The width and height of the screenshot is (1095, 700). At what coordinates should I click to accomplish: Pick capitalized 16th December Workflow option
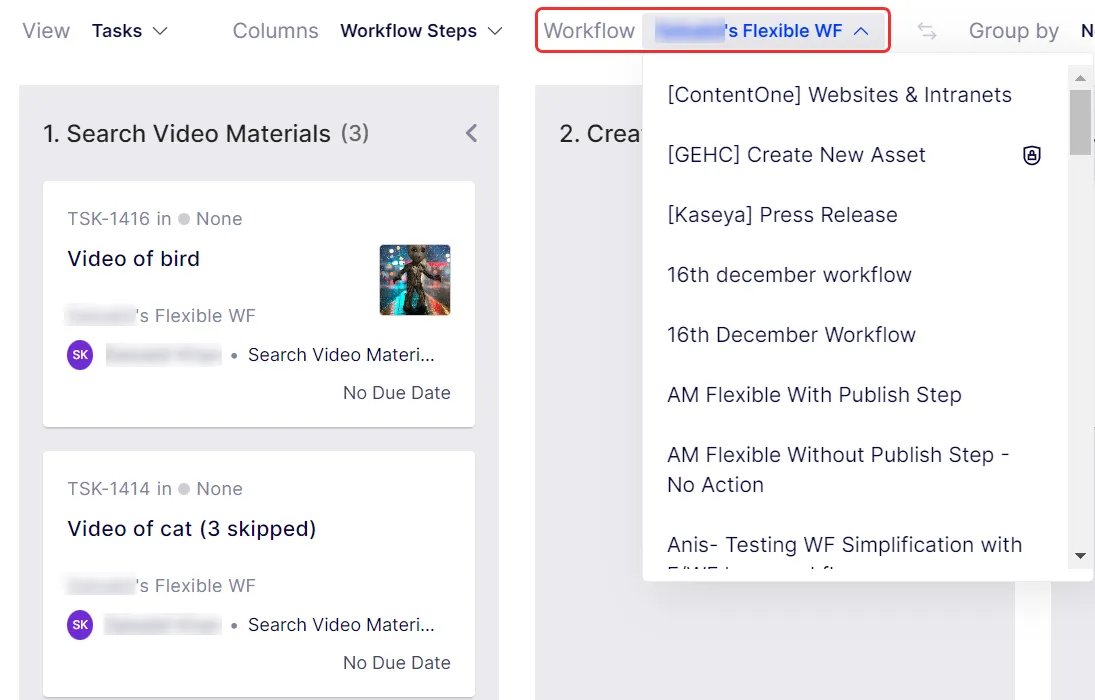[791, 335]
